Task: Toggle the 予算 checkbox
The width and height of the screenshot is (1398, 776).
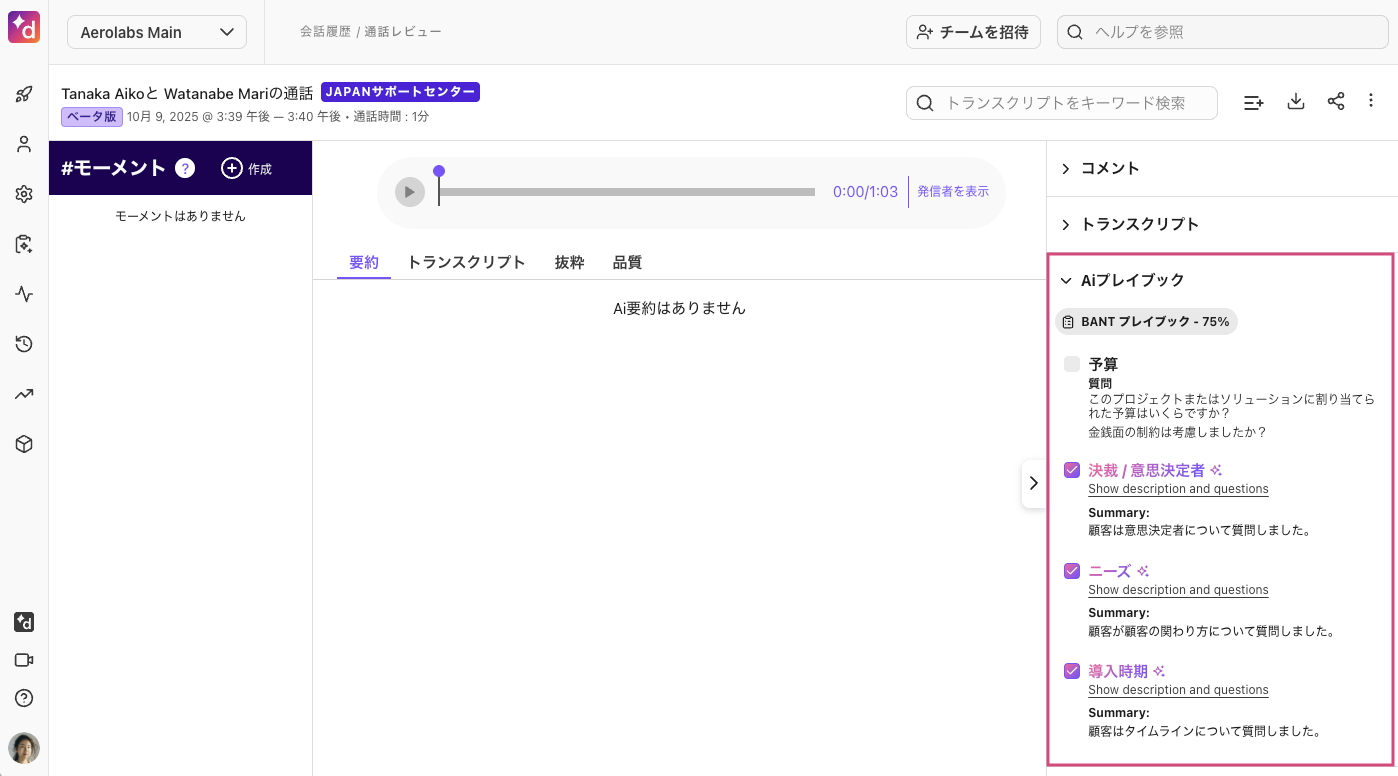Action: [x=1072, y=364]
